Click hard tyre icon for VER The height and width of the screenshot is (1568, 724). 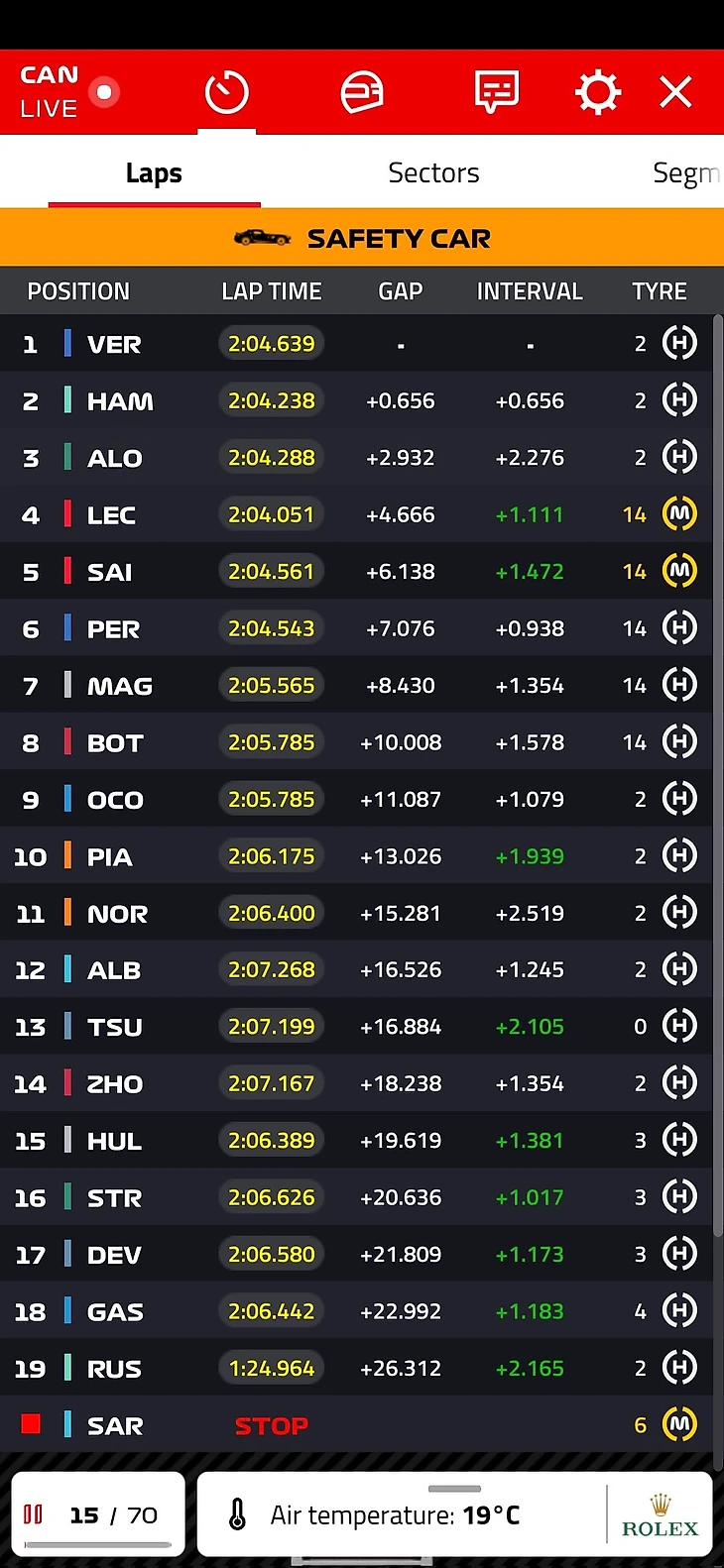[x=679, y=344]
